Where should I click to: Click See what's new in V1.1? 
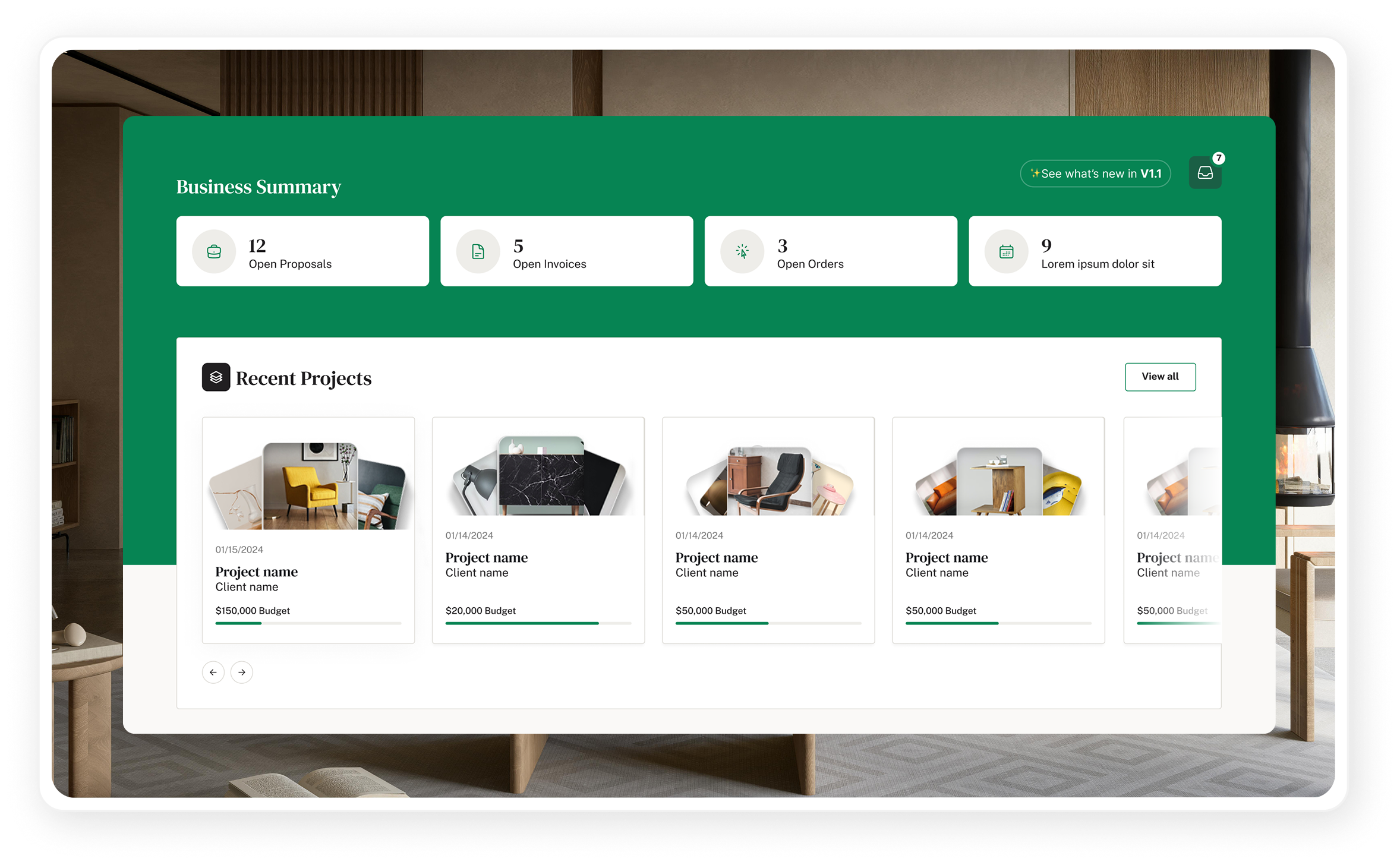tap(1095, 173)
